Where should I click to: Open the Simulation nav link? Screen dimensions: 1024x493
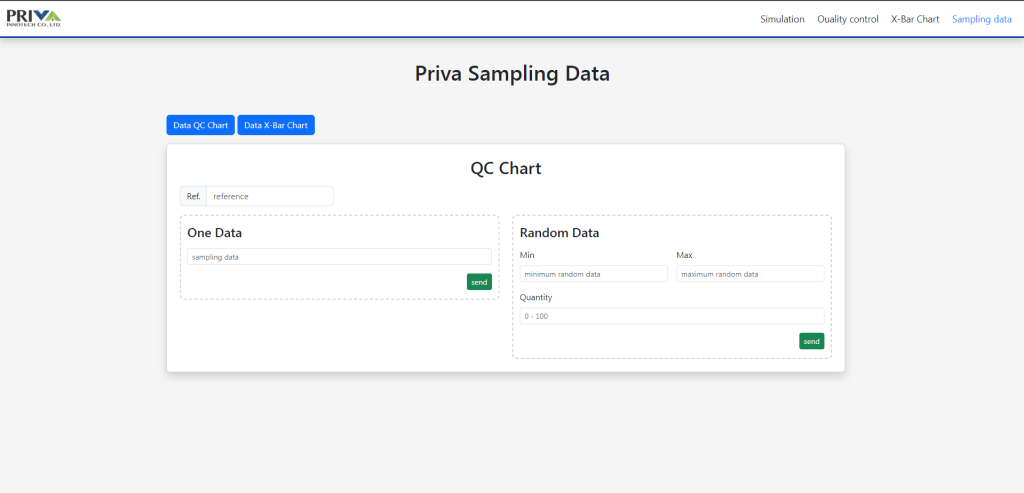point(782,20)
